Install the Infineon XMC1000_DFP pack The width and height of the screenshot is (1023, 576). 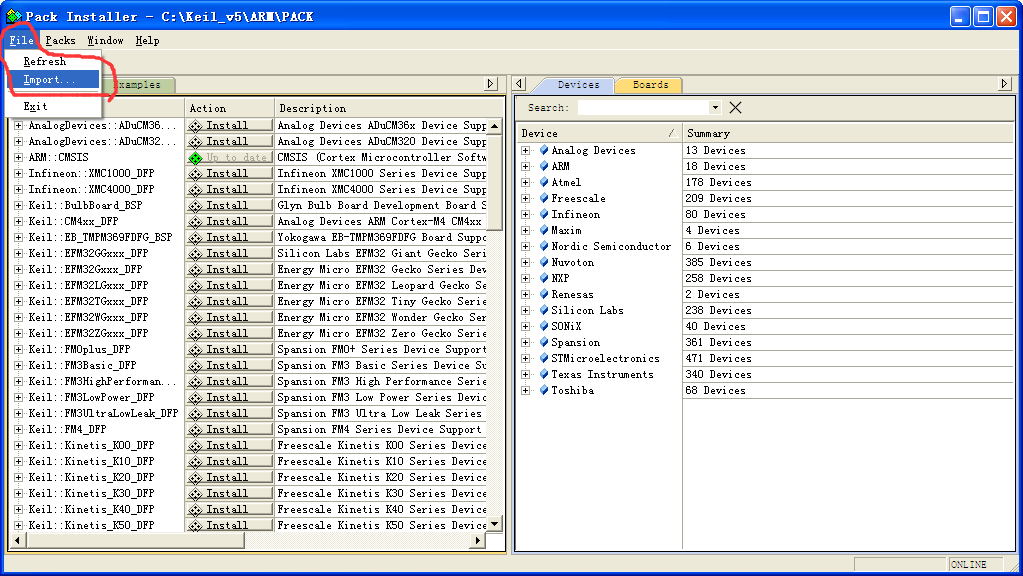(x=230, y=174)
